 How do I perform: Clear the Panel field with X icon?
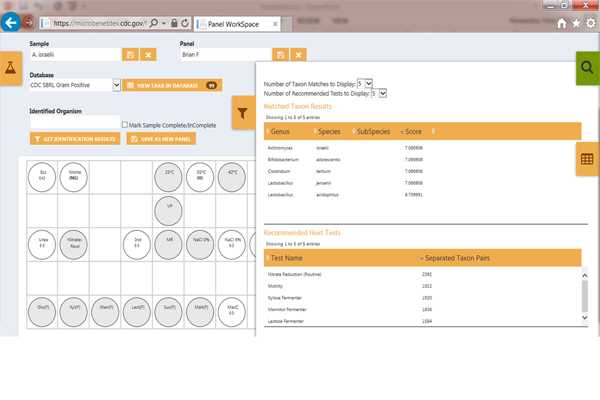298,54
